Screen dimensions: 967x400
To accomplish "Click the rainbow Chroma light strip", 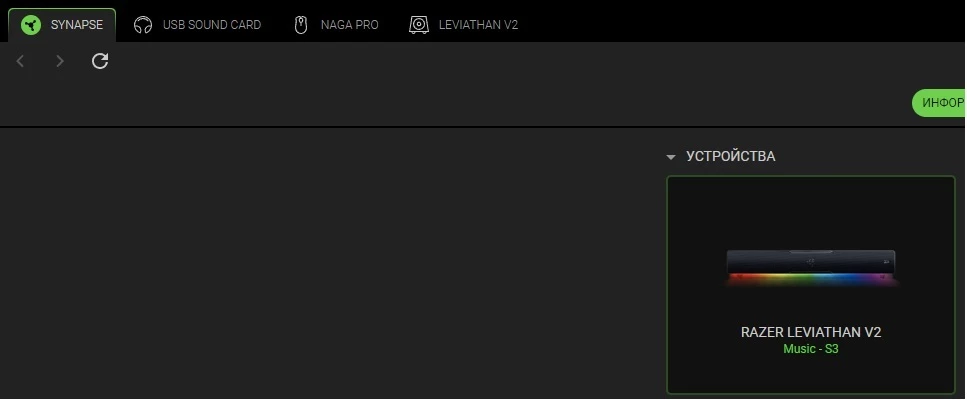I will [x=811, y=280].
